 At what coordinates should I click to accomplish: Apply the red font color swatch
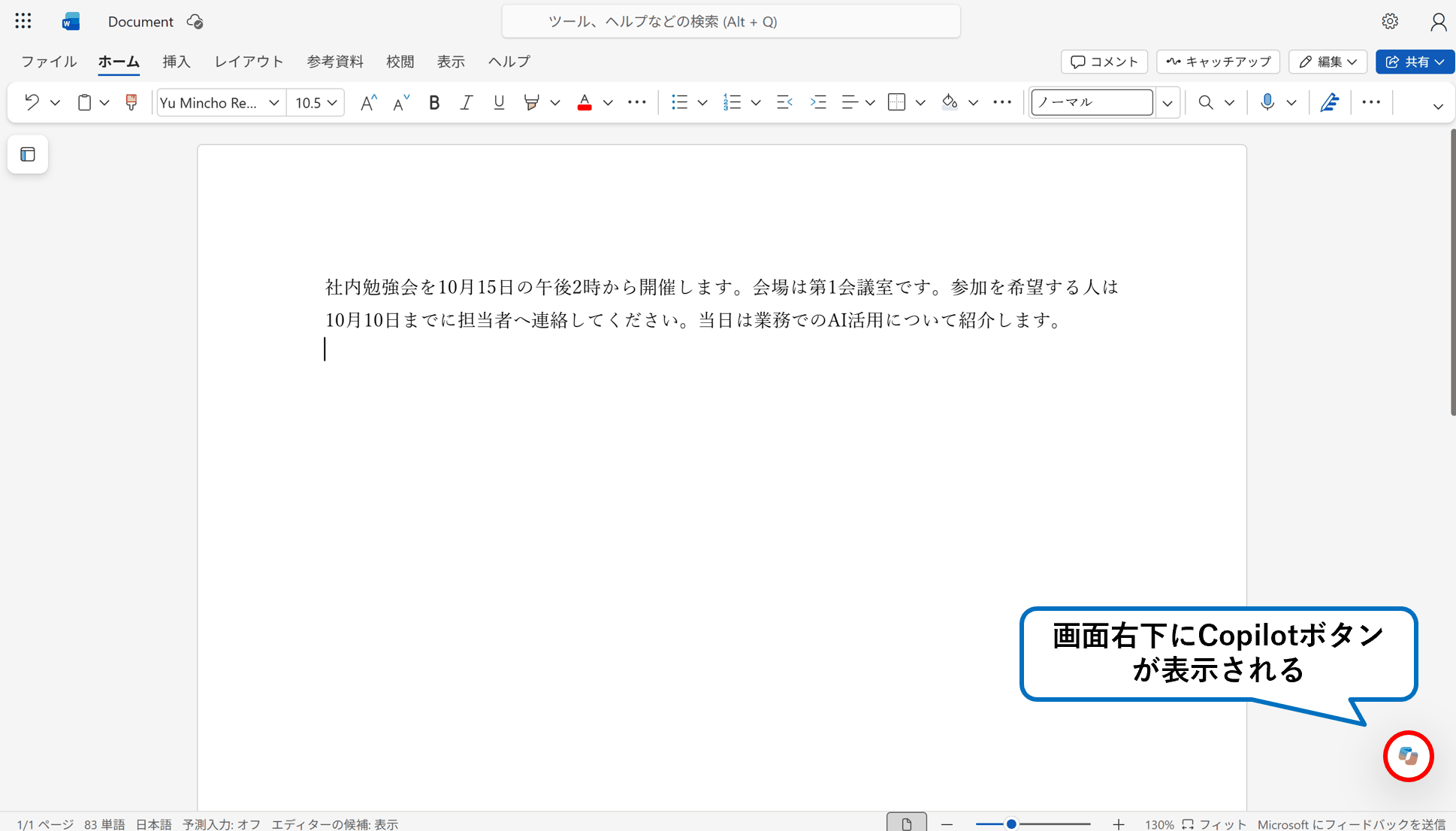585,102
